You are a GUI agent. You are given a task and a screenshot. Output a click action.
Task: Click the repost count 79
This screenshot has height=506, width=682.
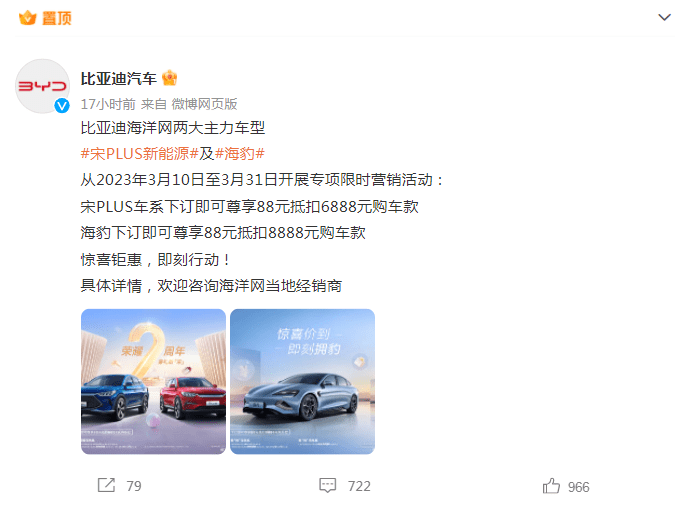click(134, 486)
